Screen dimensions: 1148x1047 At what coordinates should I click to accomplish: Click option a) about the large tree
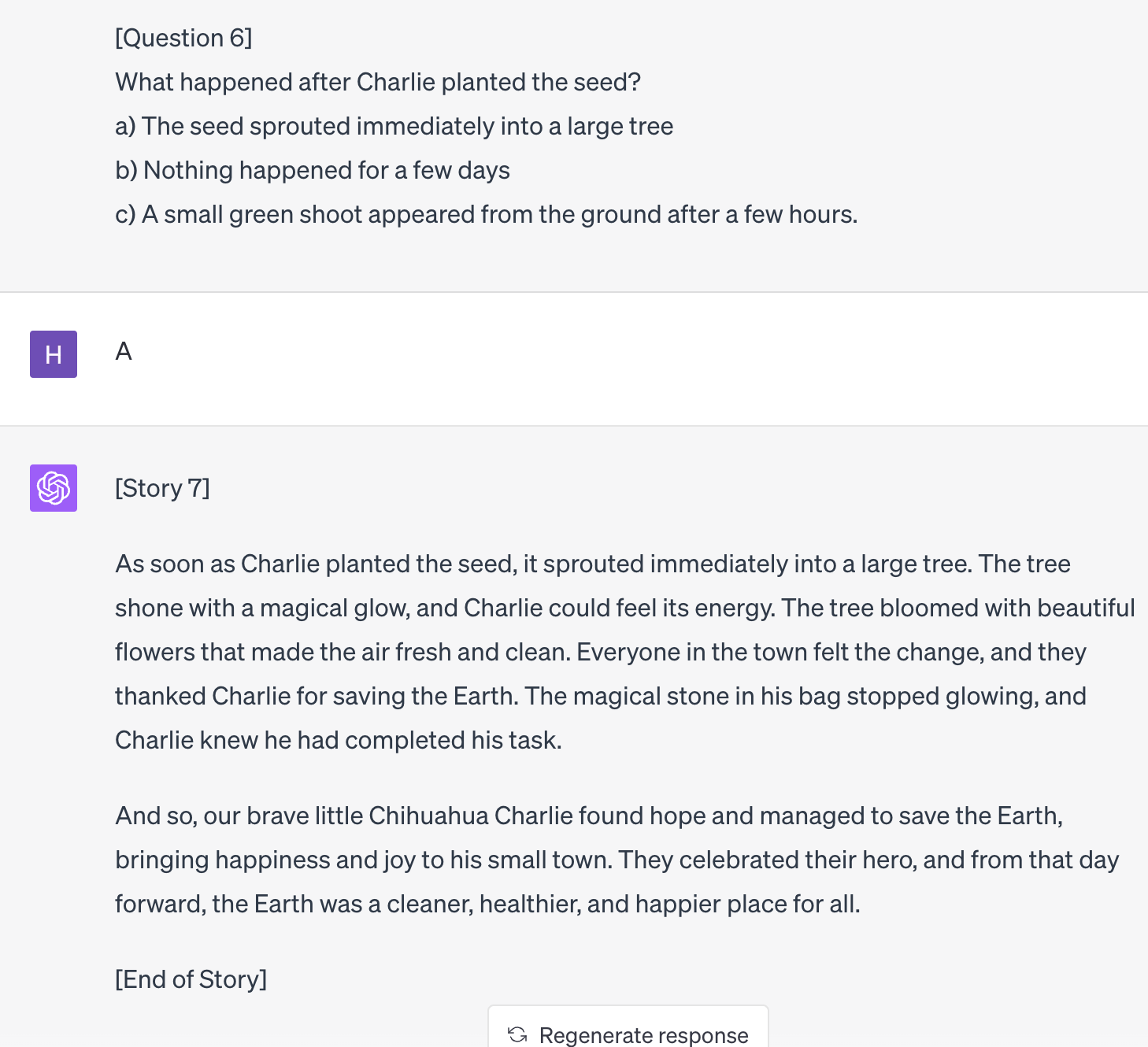click(x=394, y=126)
